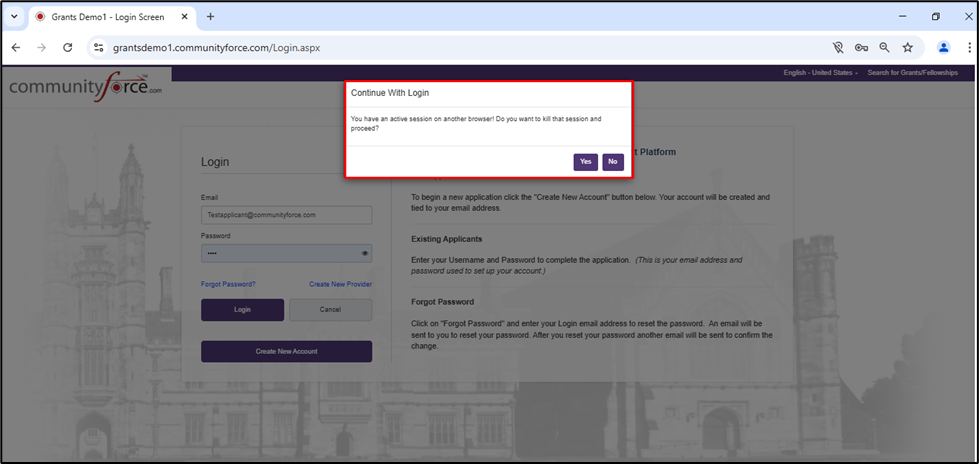
Task: Toggle the password visibility eye icon
Action: tap(365, 254)
